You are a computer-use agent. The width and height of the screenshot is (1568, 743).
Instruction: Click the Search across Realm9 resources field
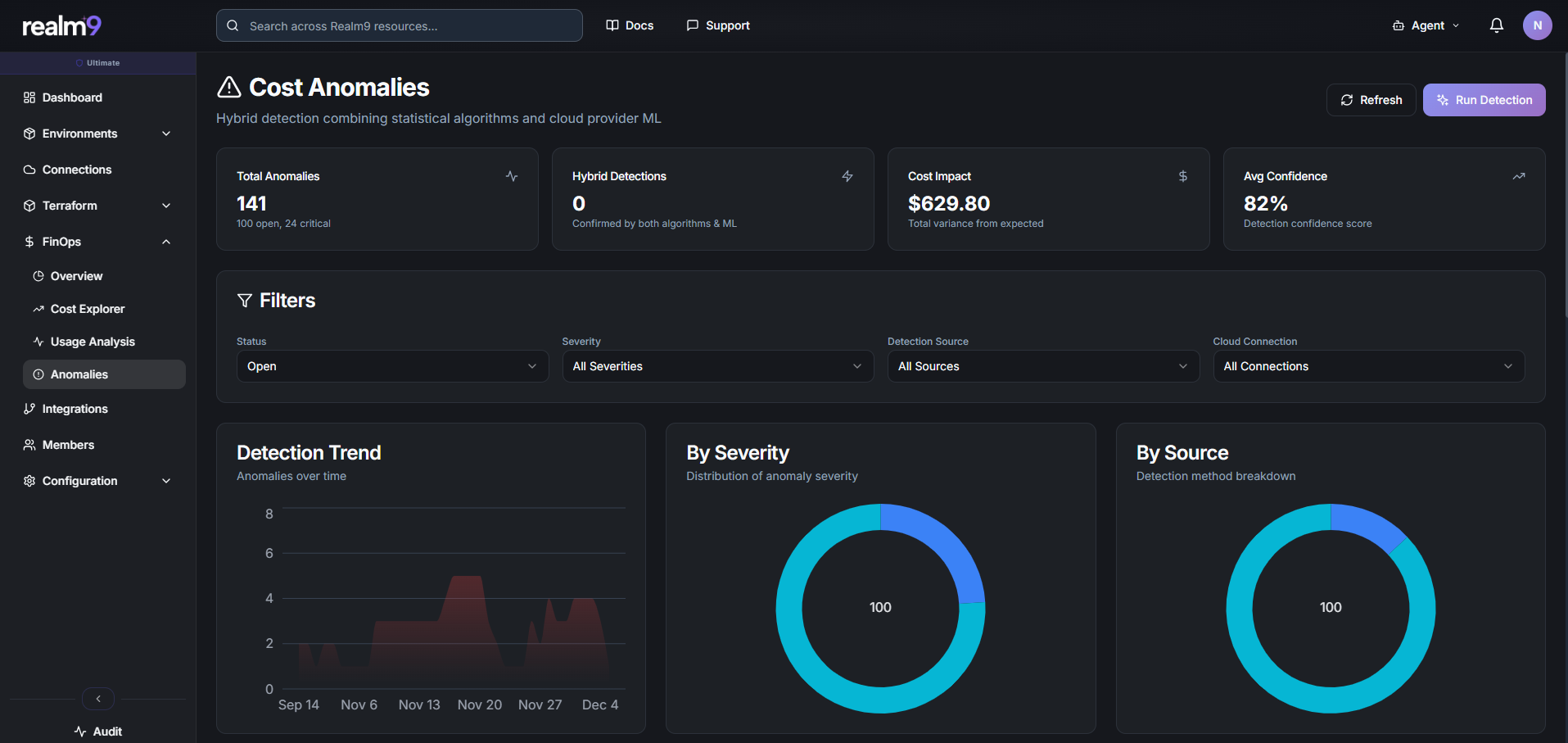[x=399, y=25]
